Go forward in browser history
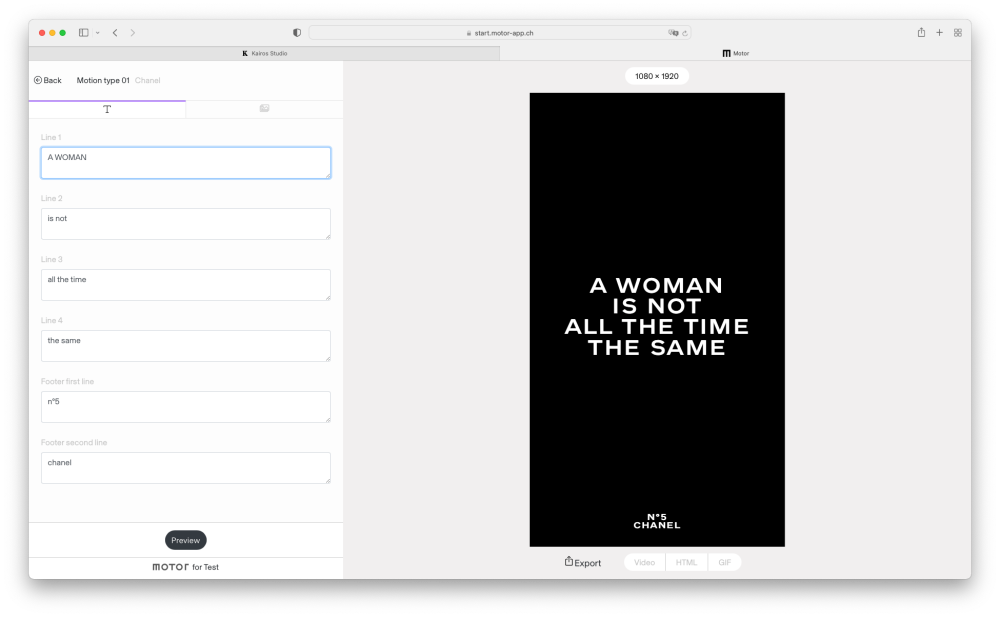The width and height of the screenshot is (1000, 617). pyautogui.click(x=133, y=33)
